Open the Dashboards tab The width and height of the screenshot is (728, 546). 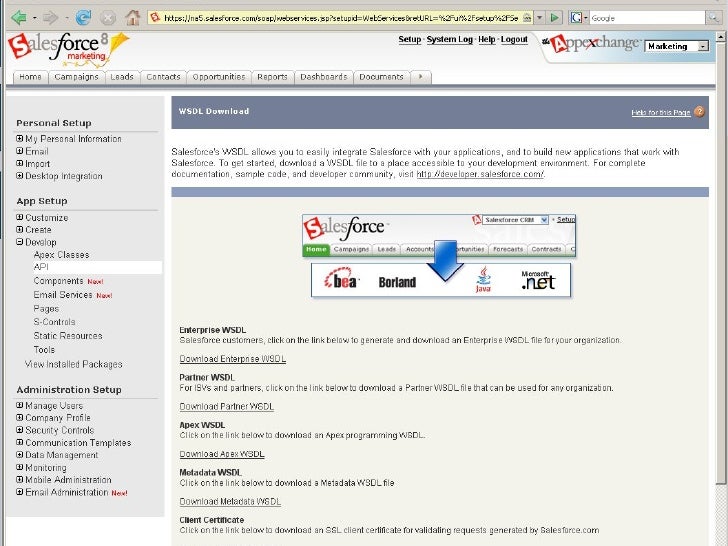coord(324,77)
